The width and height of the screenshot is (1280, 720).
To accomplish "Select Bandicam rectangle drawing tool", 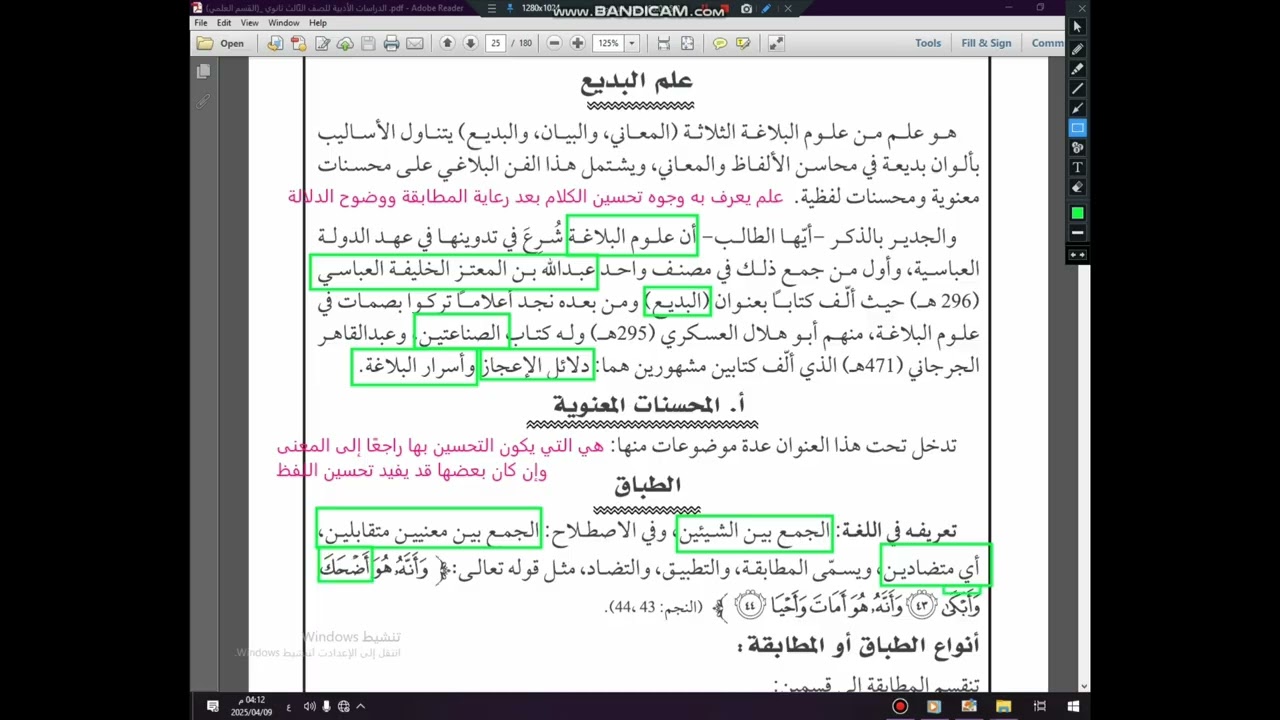I will [x=1077, y=128].
